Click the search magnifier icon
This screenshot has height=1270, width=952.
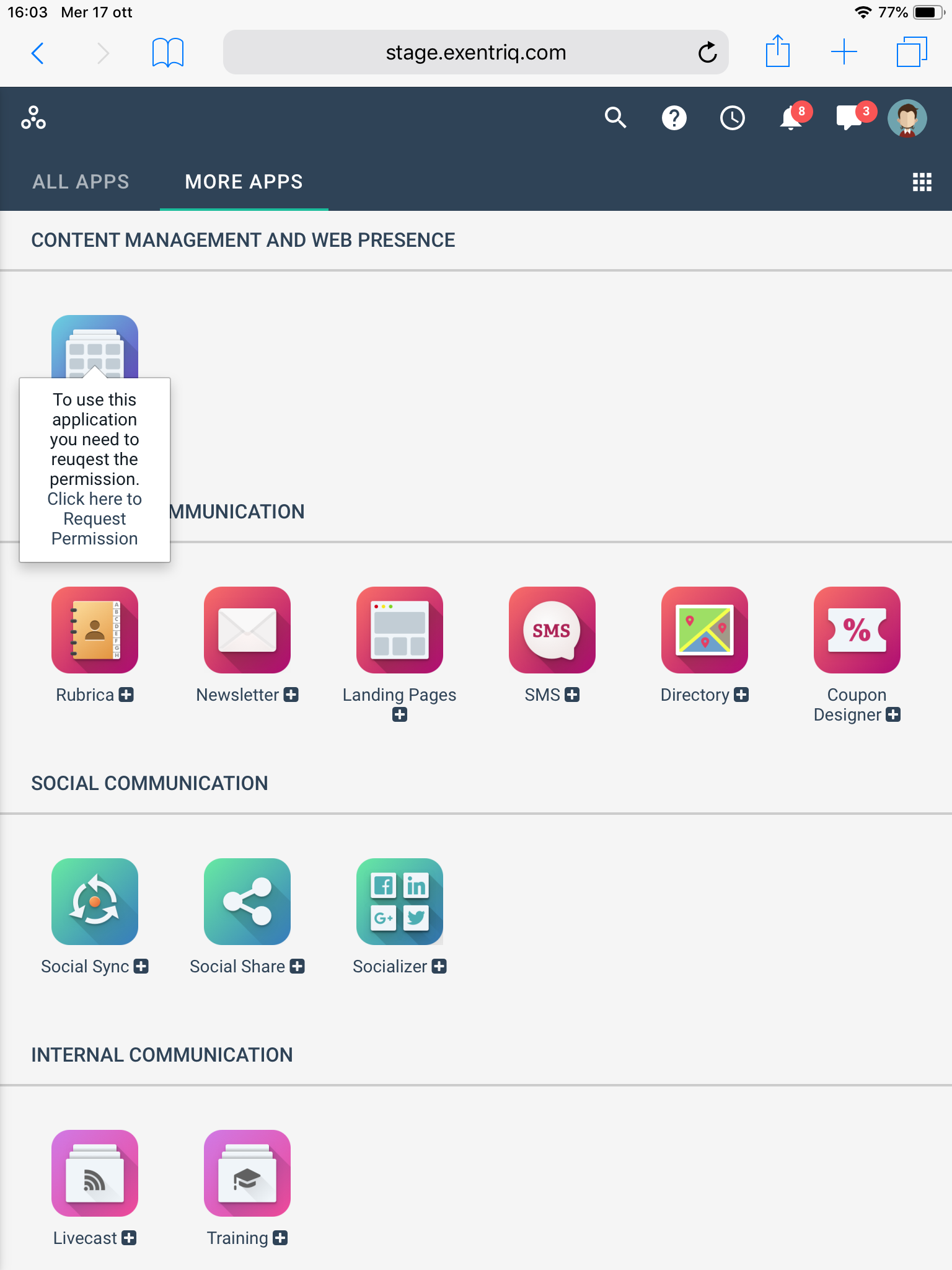point(615,118)
